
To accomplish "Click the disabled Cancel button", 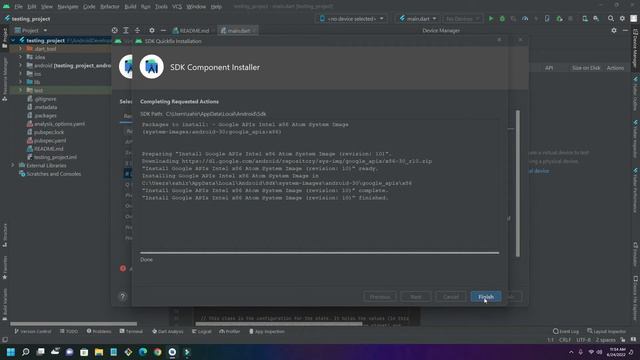I will click(451, 297).
